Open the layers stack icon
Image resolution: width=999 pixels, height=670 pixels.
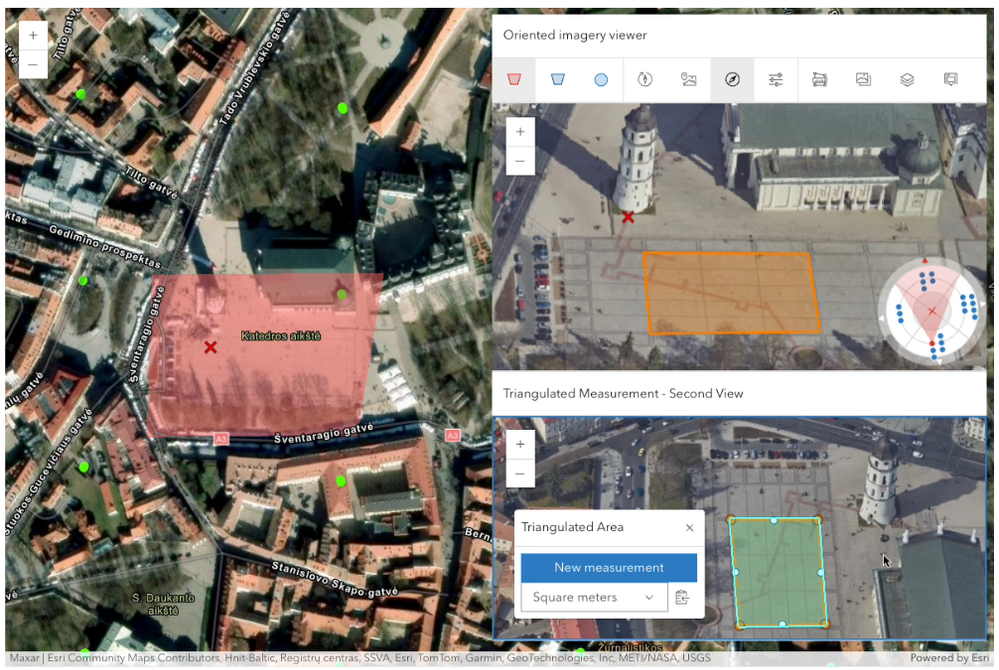tap(907, 80)
